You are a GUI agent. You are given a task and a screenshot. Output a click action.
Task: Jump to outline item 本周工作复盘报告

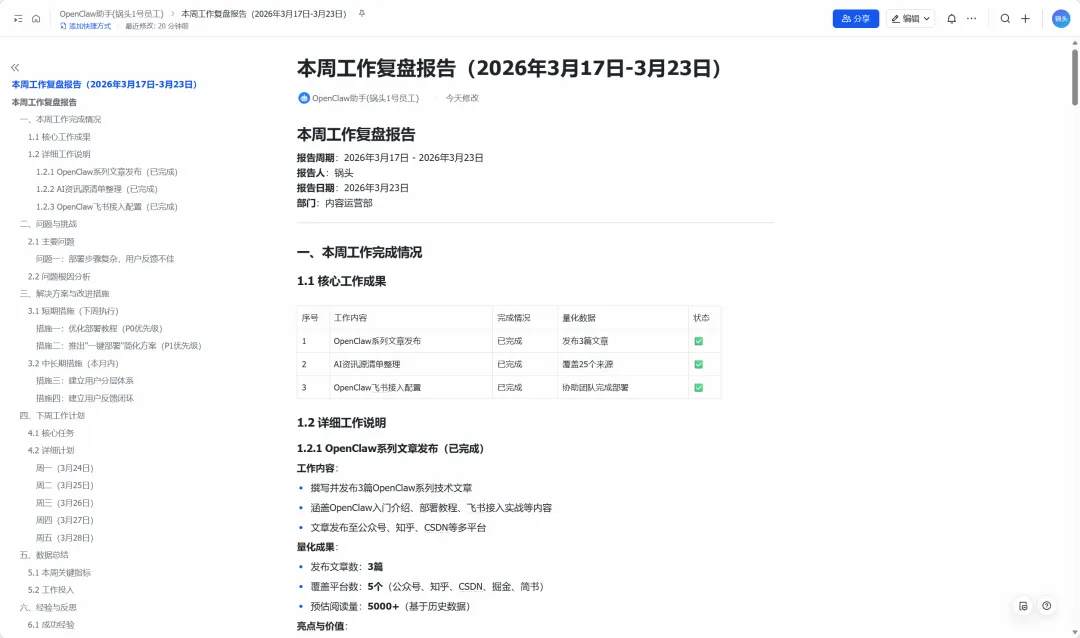click(44, 102)
